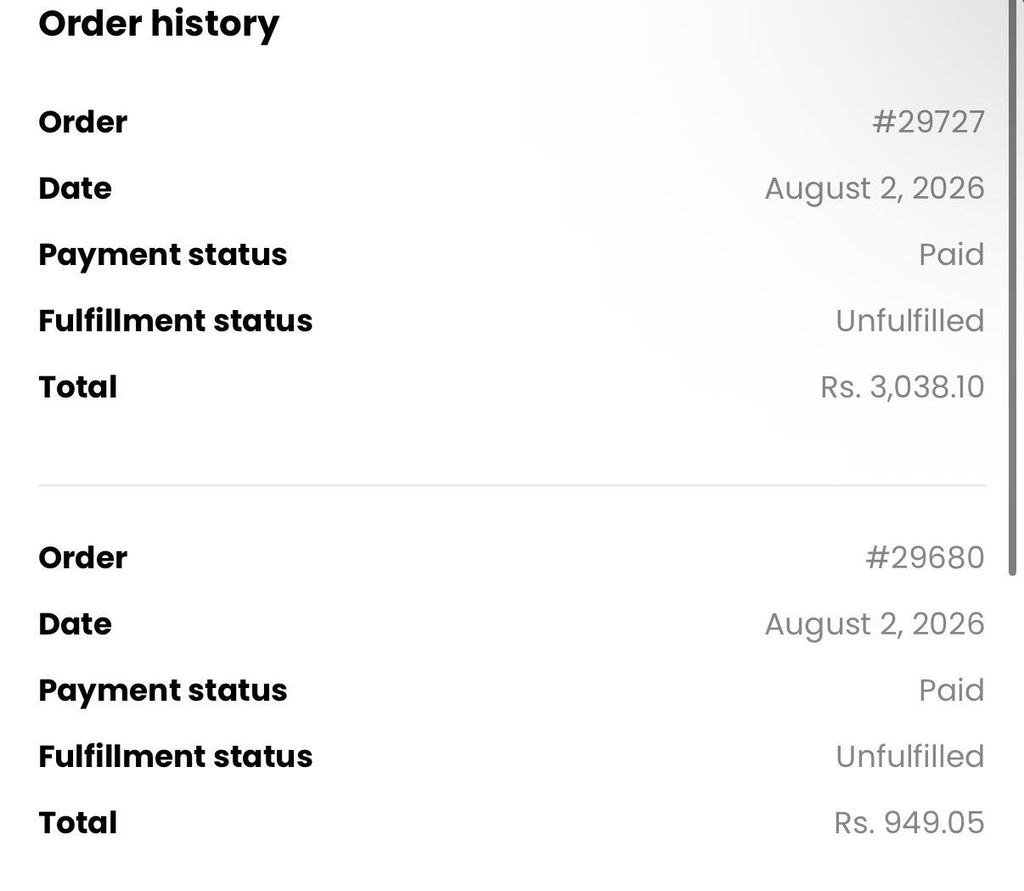Click the second Order label
The width and height of the screenshot is (1024, 891).
(x=83, y=558)
